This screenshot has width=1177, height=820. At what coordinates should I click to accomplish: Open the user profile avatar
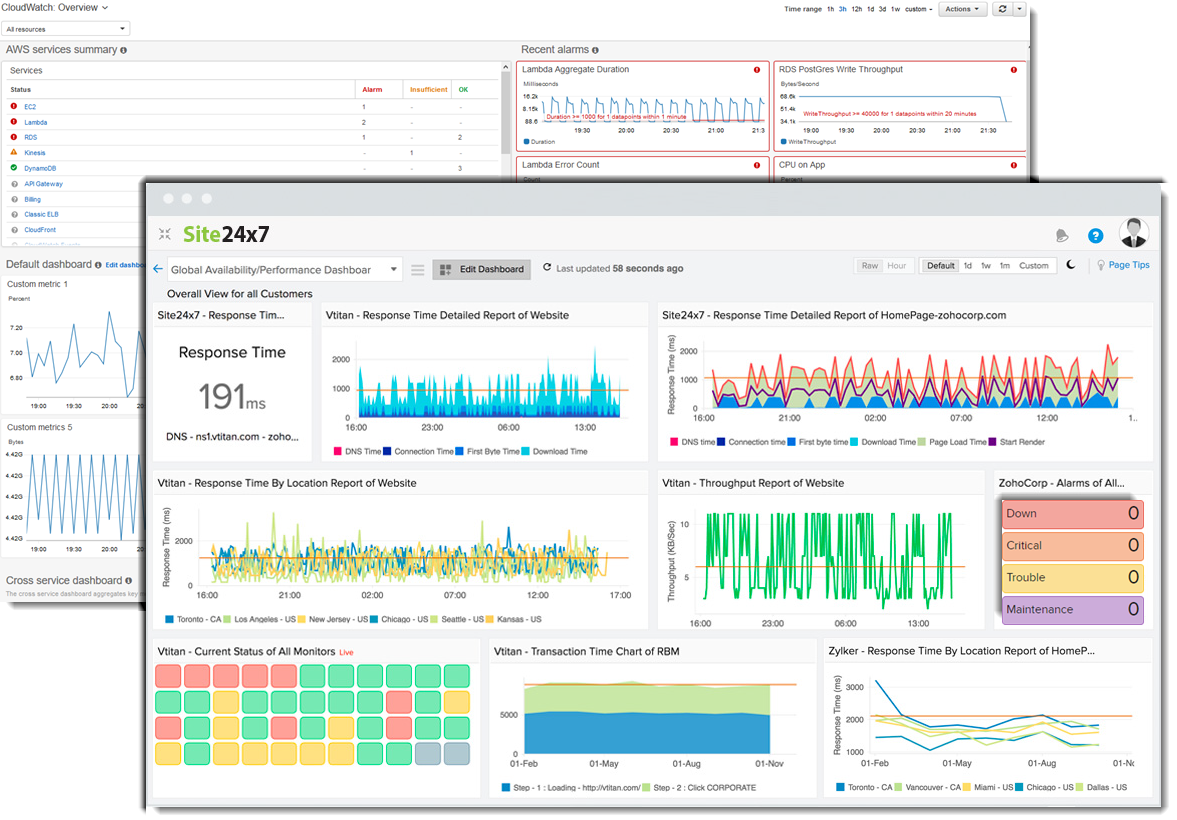pos(1133,233)
